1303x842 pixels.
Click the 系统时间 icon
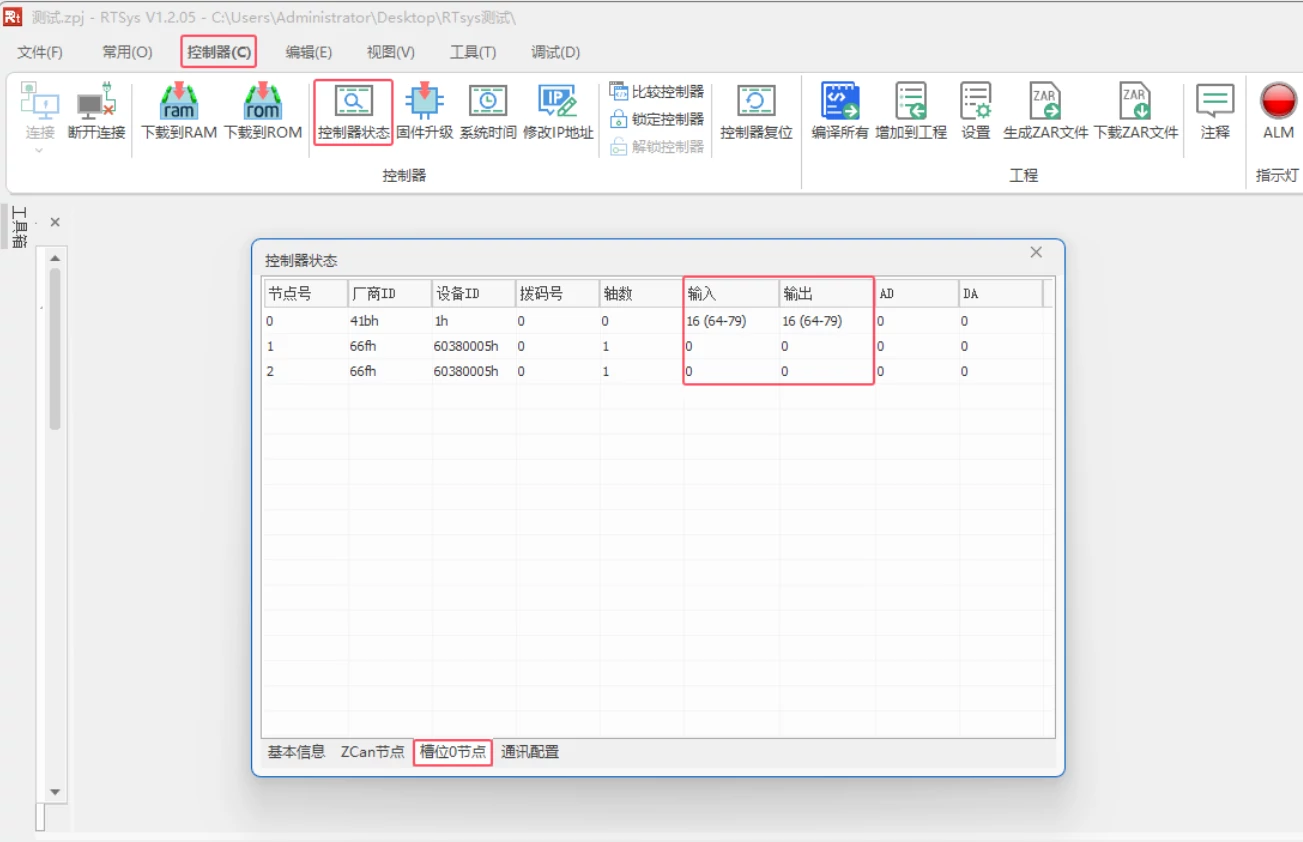point(488,112)
